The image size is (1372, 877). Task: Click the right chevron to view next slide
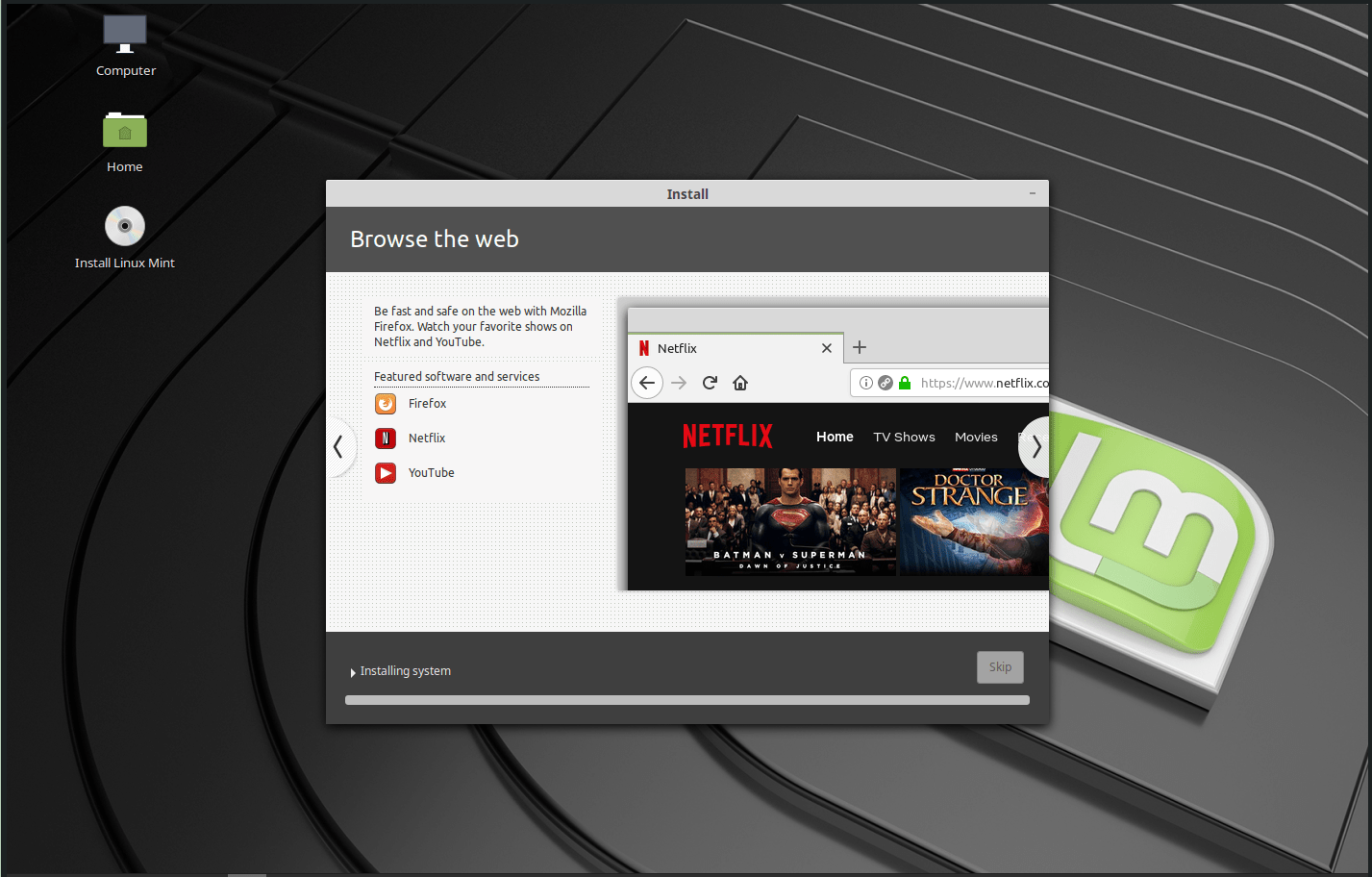pyautogui.click(x=1035, y=446)
